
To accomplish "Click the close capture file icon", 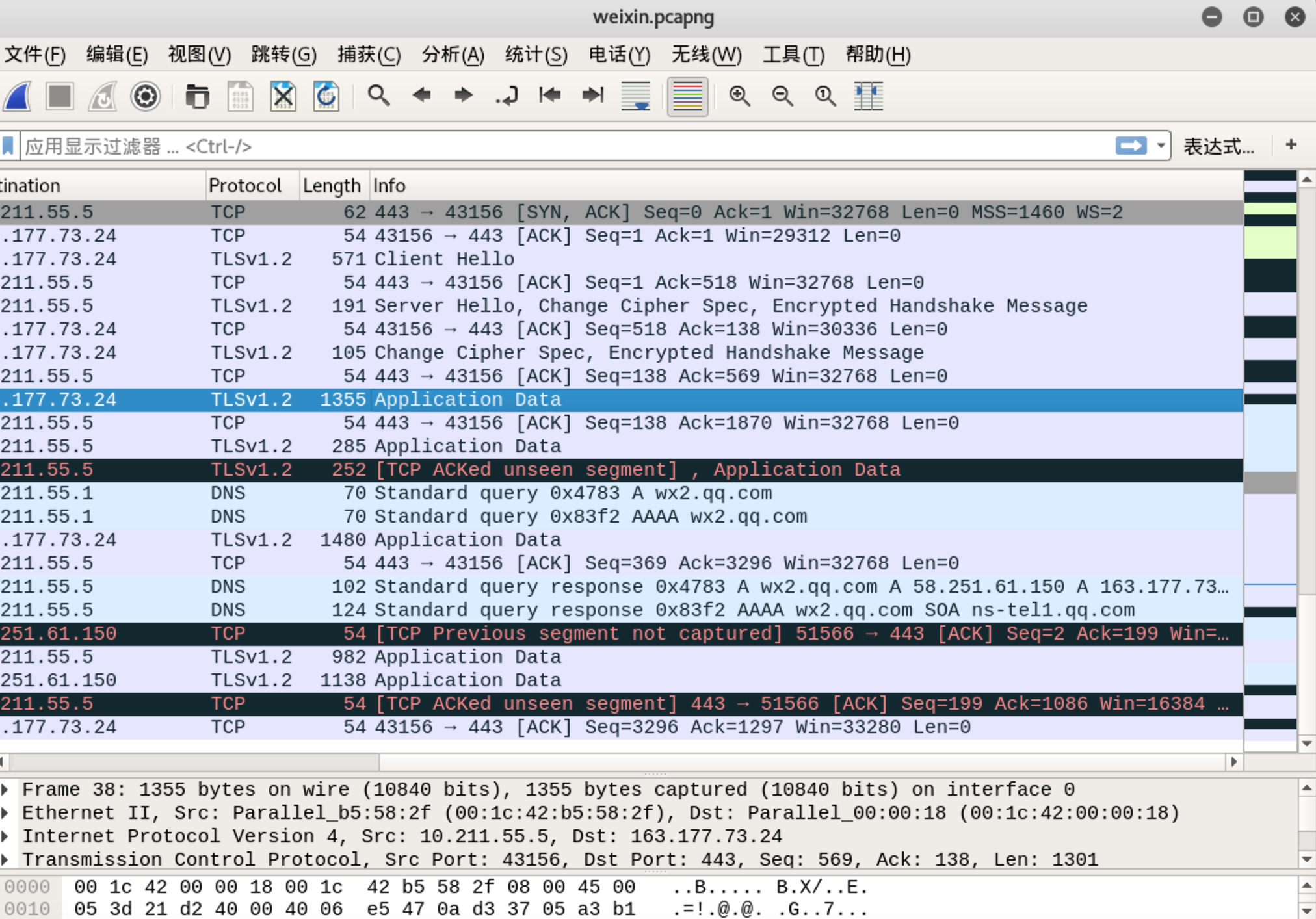I will pos(283,97).
